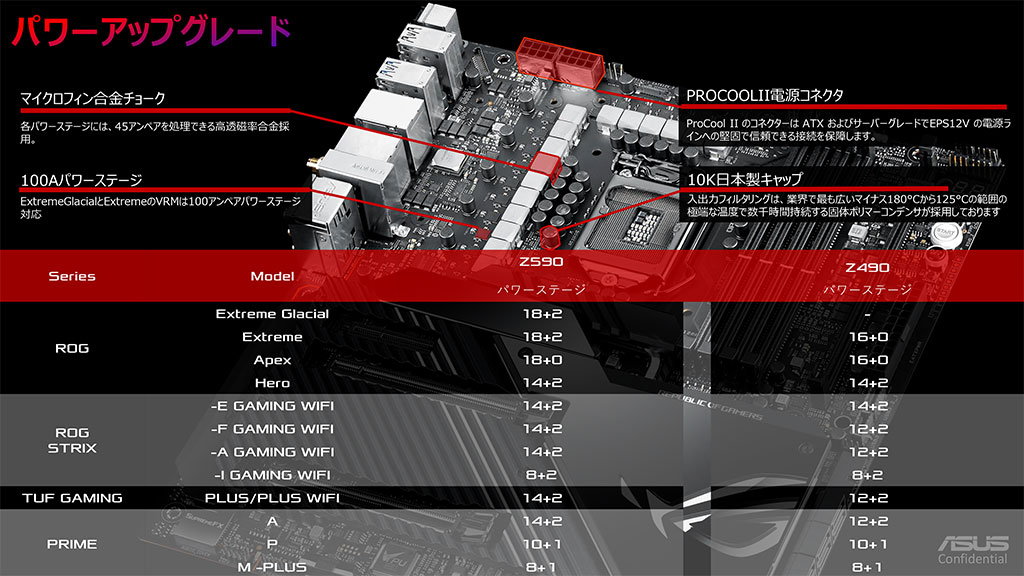
Task: Click Z490 value '16+0' in Apex row
Action: click(868, 360)
